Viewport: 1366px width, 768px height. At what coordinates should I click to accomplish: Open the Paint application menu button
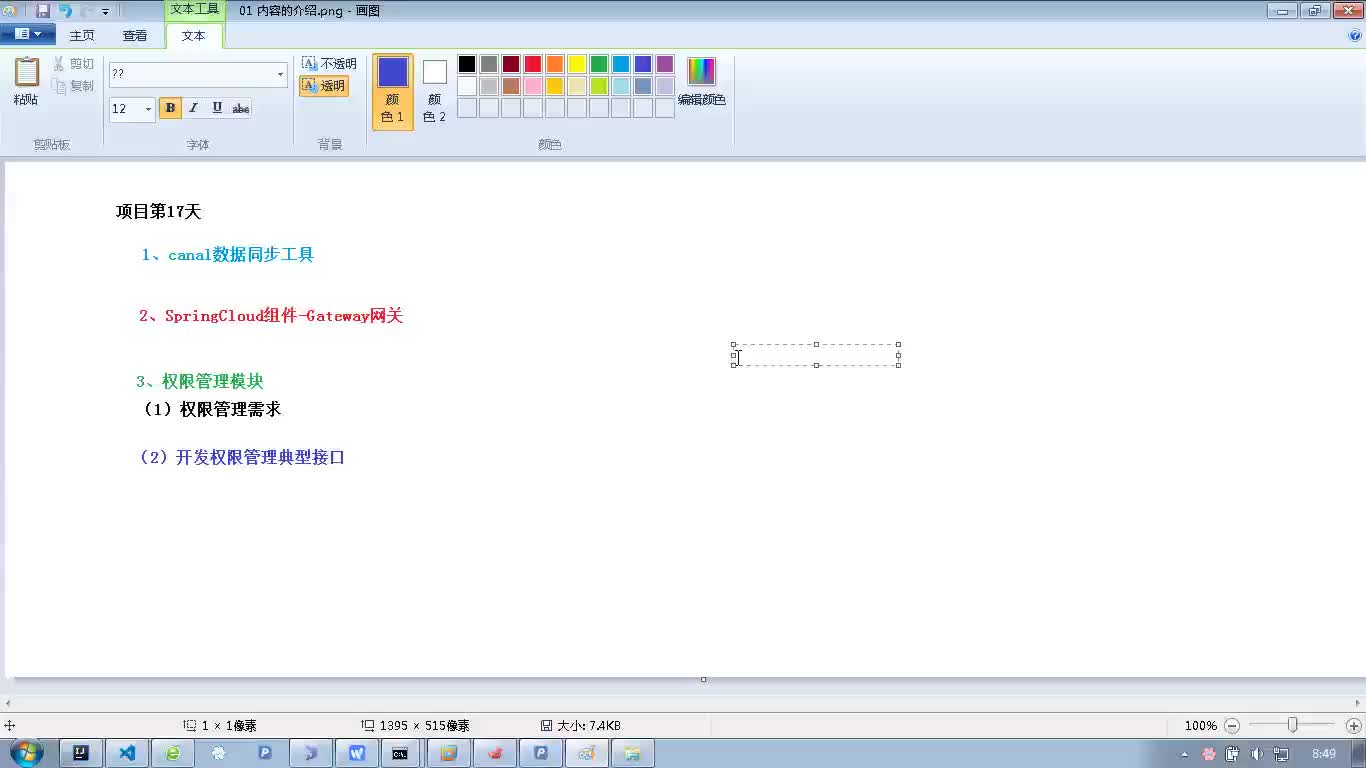coord(27,34)
